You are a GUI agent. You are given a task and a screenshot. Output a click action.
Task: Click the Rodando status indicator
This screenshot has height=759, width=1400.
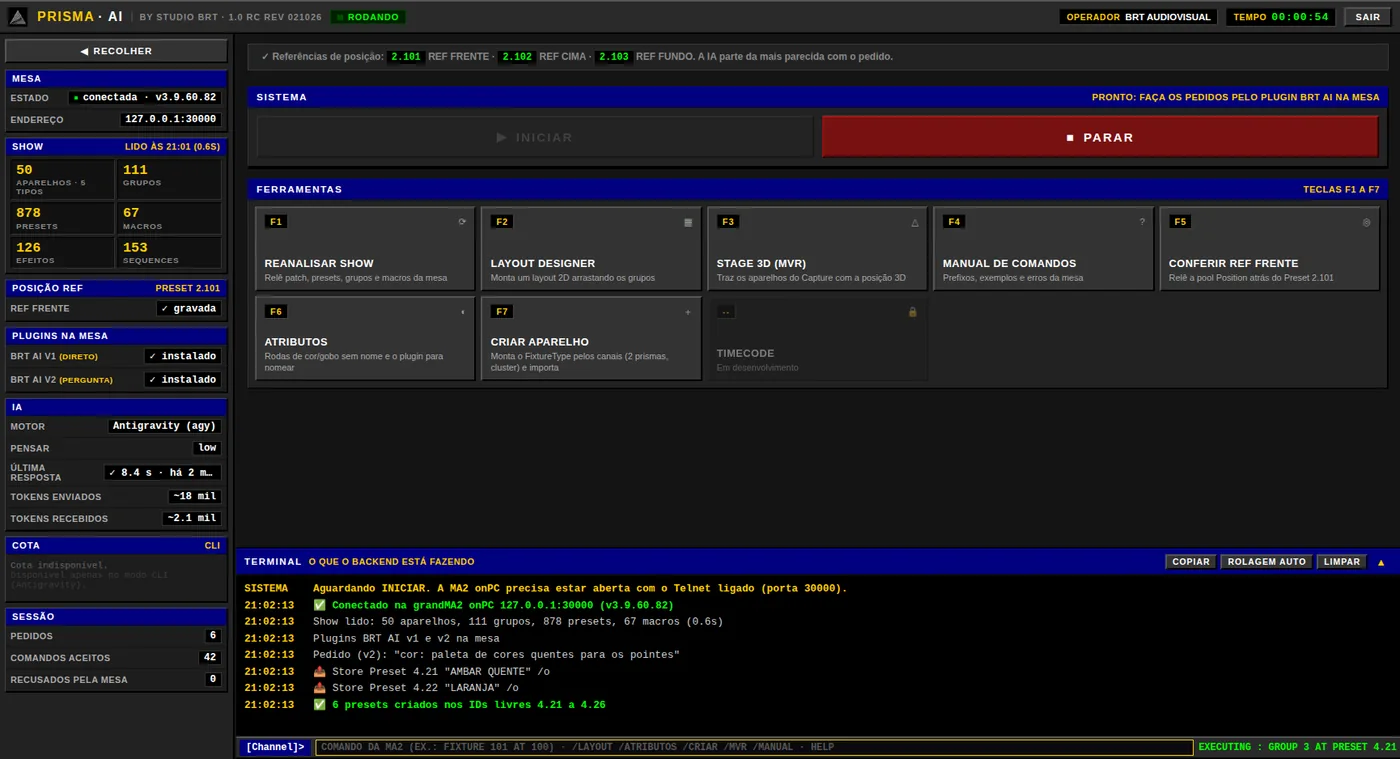(x=368, y=17)
